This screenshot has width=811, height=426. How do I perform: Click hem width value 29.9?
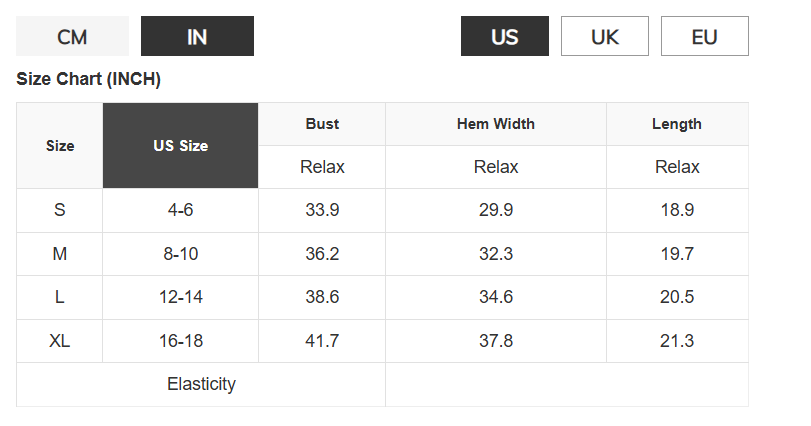(x=495, y=210)
